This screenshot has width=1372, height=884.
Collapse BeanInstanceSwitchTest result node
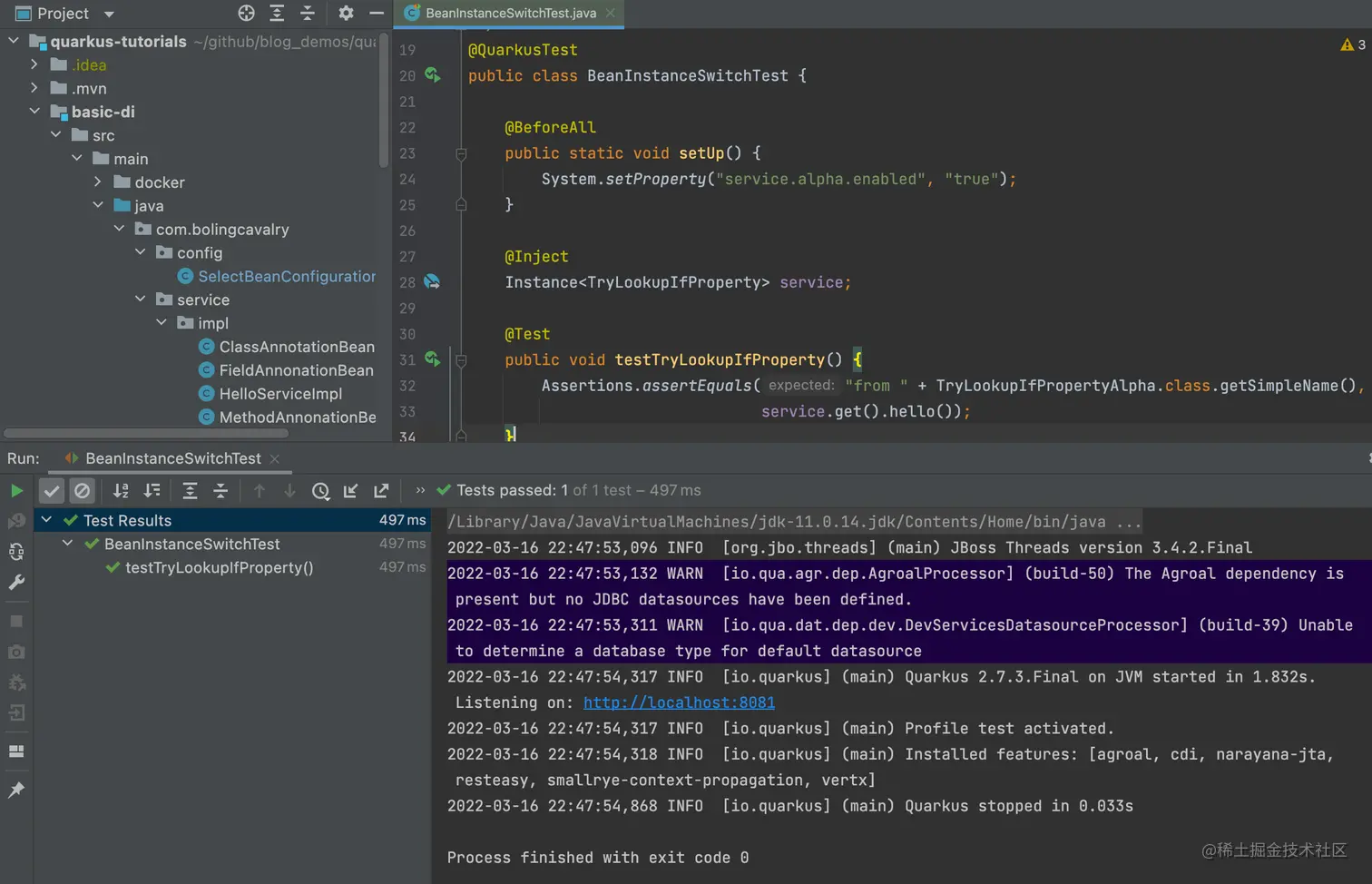tap(67, 544)
